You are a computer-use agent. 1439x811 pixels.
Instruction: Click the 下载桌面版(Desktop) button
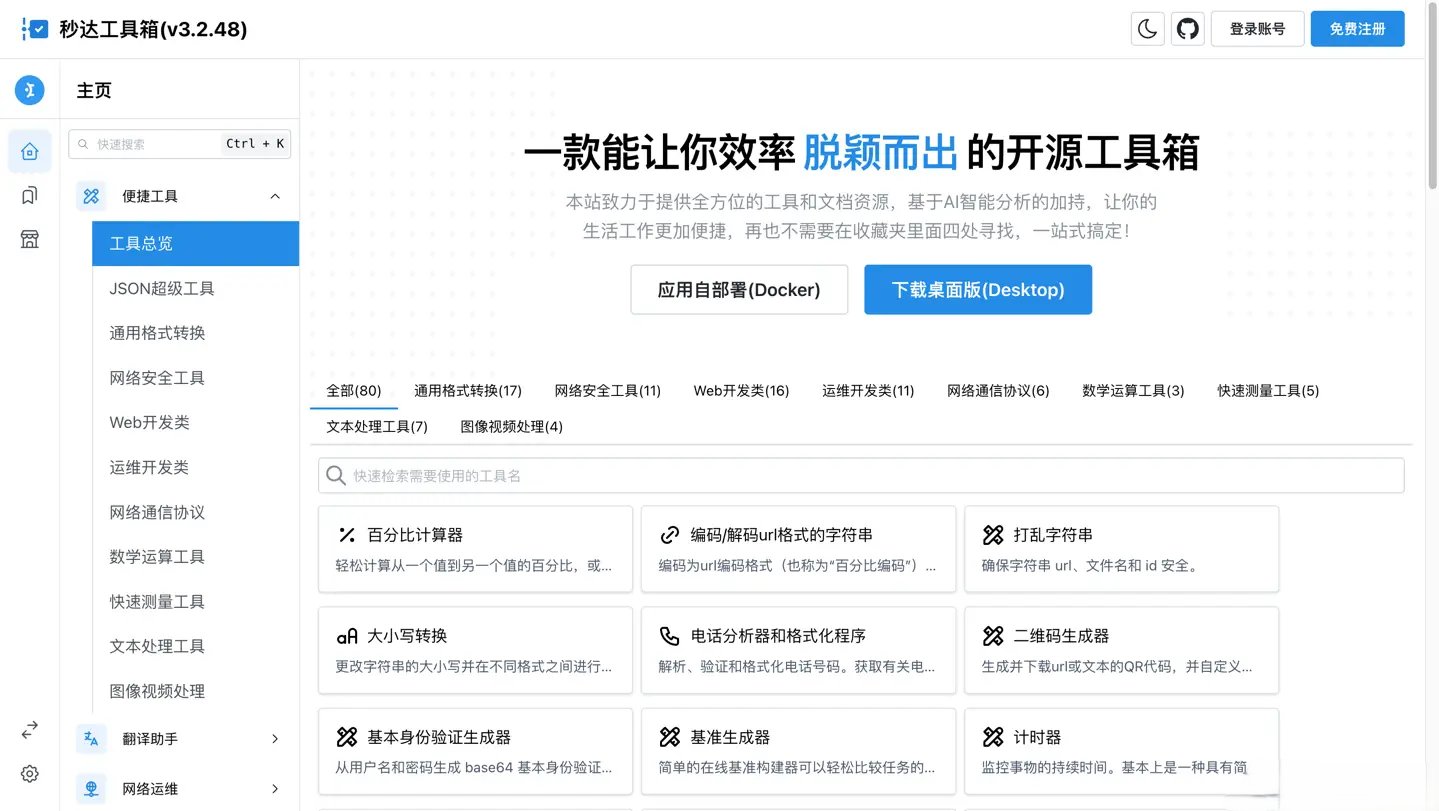click(977, 289)
